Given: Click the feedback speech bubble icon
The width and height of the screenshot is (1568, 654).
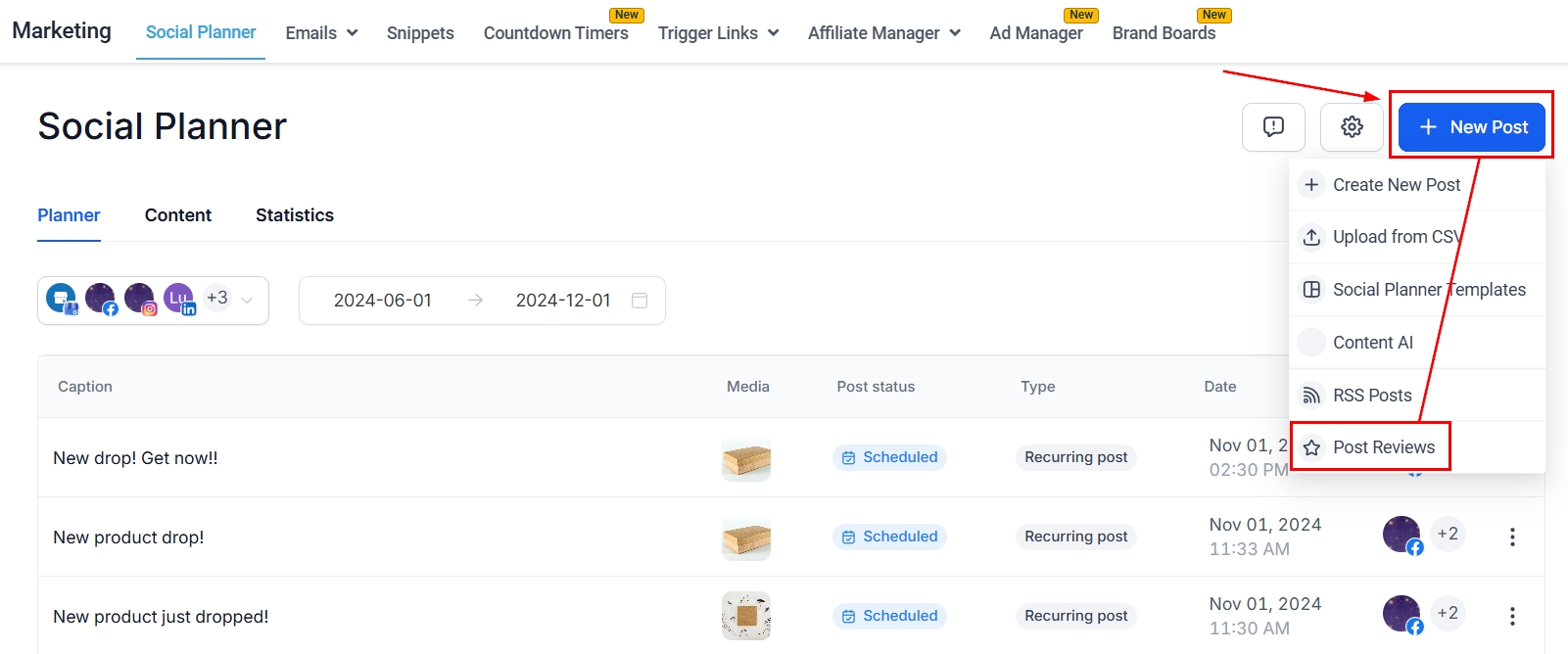Looking at the screenshot, I should pos(1273,127).
